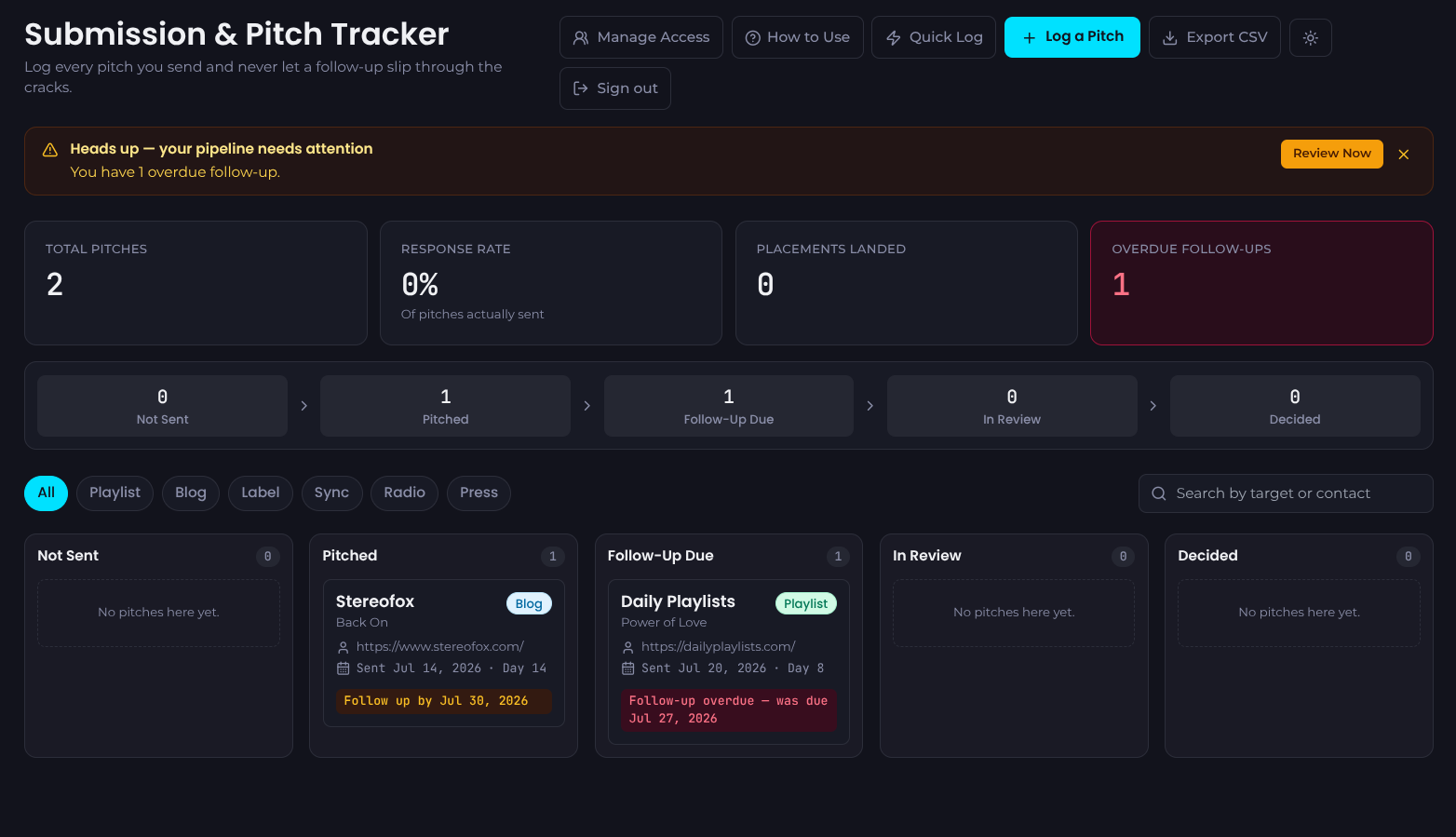Click contact person icon on Stereofox card
Screen dimensions: 1456x837
343,647
